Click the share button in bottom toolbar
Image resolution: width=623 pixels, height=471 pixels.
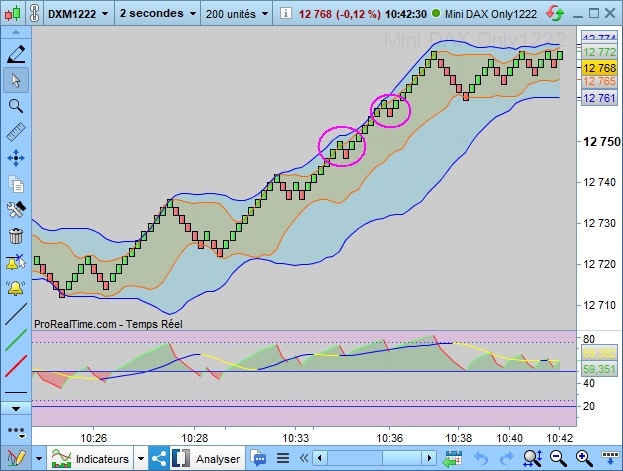(x=159, y=459)
